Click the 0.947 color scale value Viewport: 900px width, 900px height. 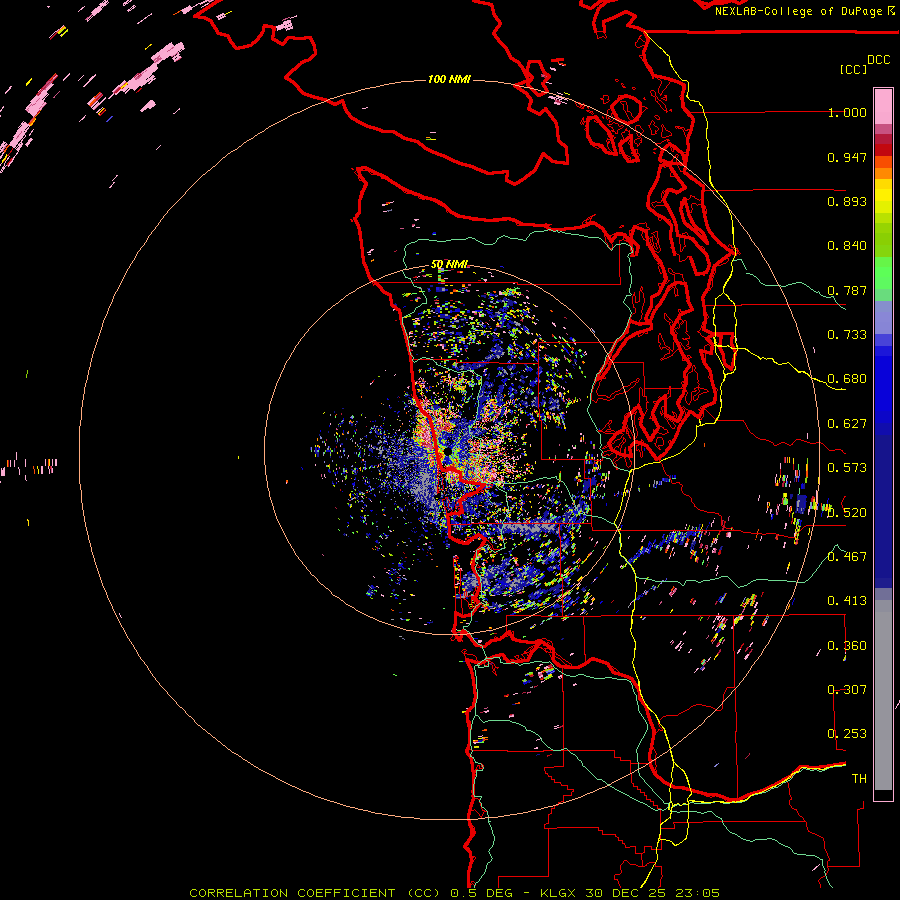(847, 157)
